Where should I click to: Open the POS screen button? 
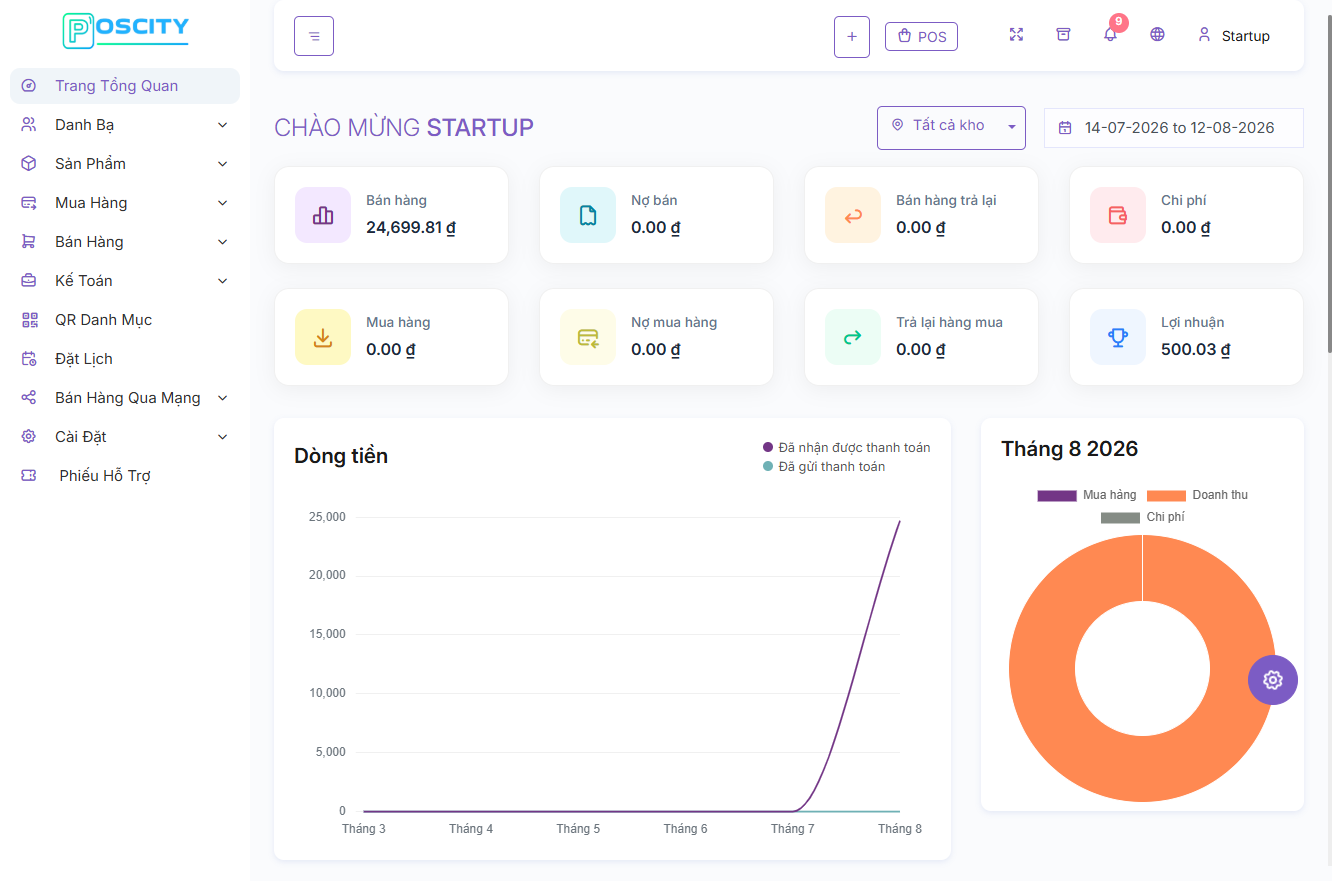[x=921, y=37]
